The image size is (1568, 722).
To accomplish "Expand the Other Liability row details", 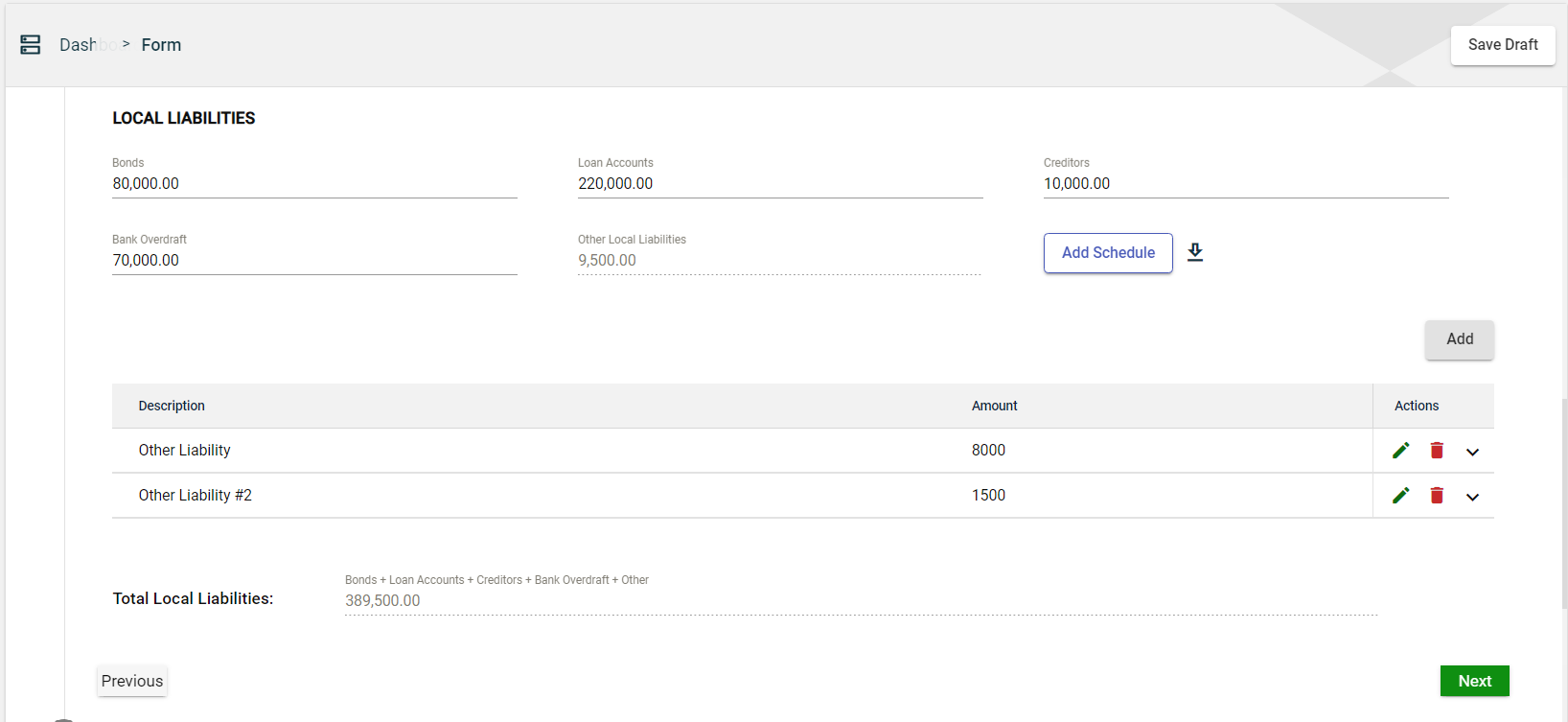I will coord(1472,452).
